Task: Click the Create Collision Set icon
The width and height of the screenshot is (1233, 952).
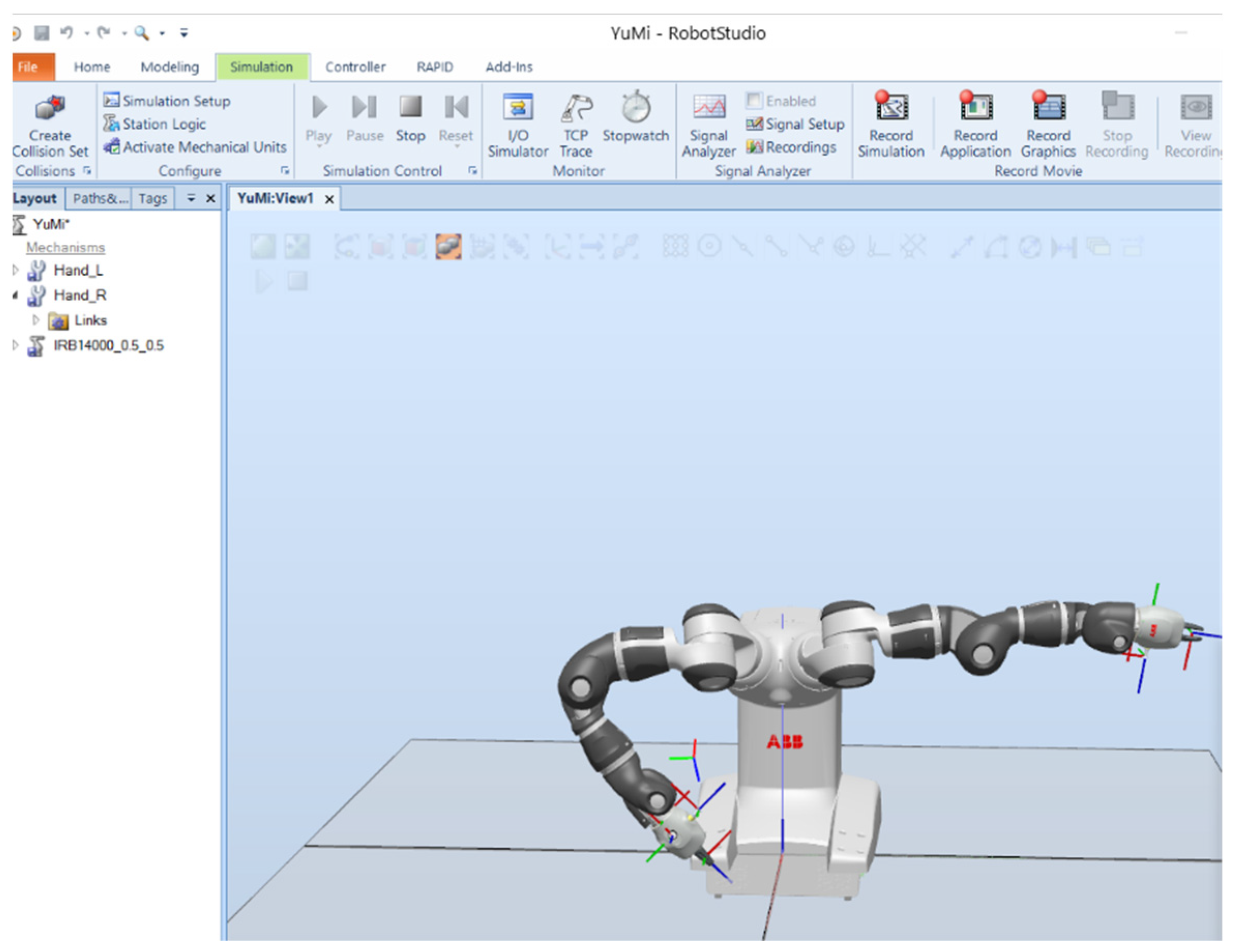Action: tap(50, 107)
